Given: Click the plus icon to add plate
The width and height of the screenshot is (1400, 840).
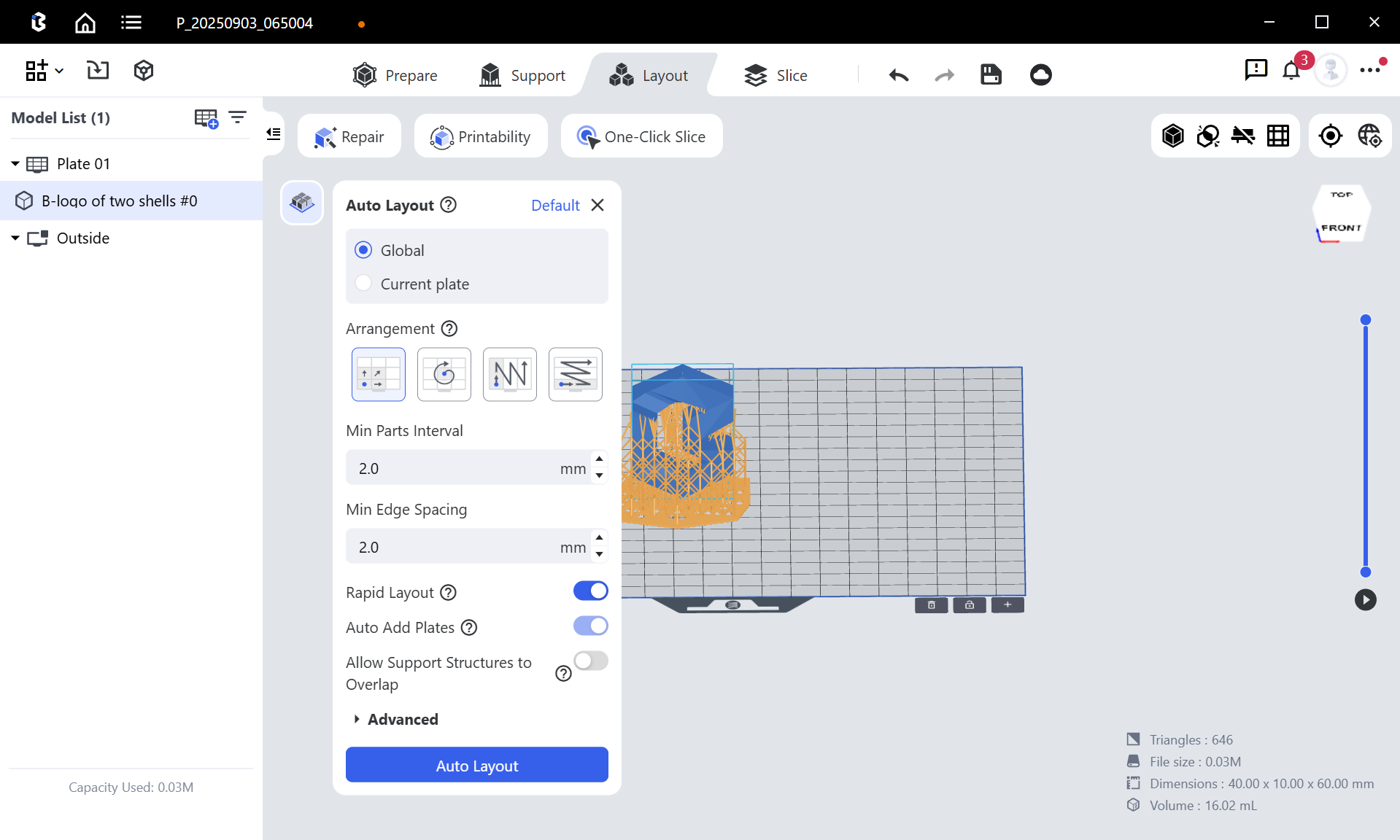Looking at the screenshot, I should click(x=1008, y=604).
